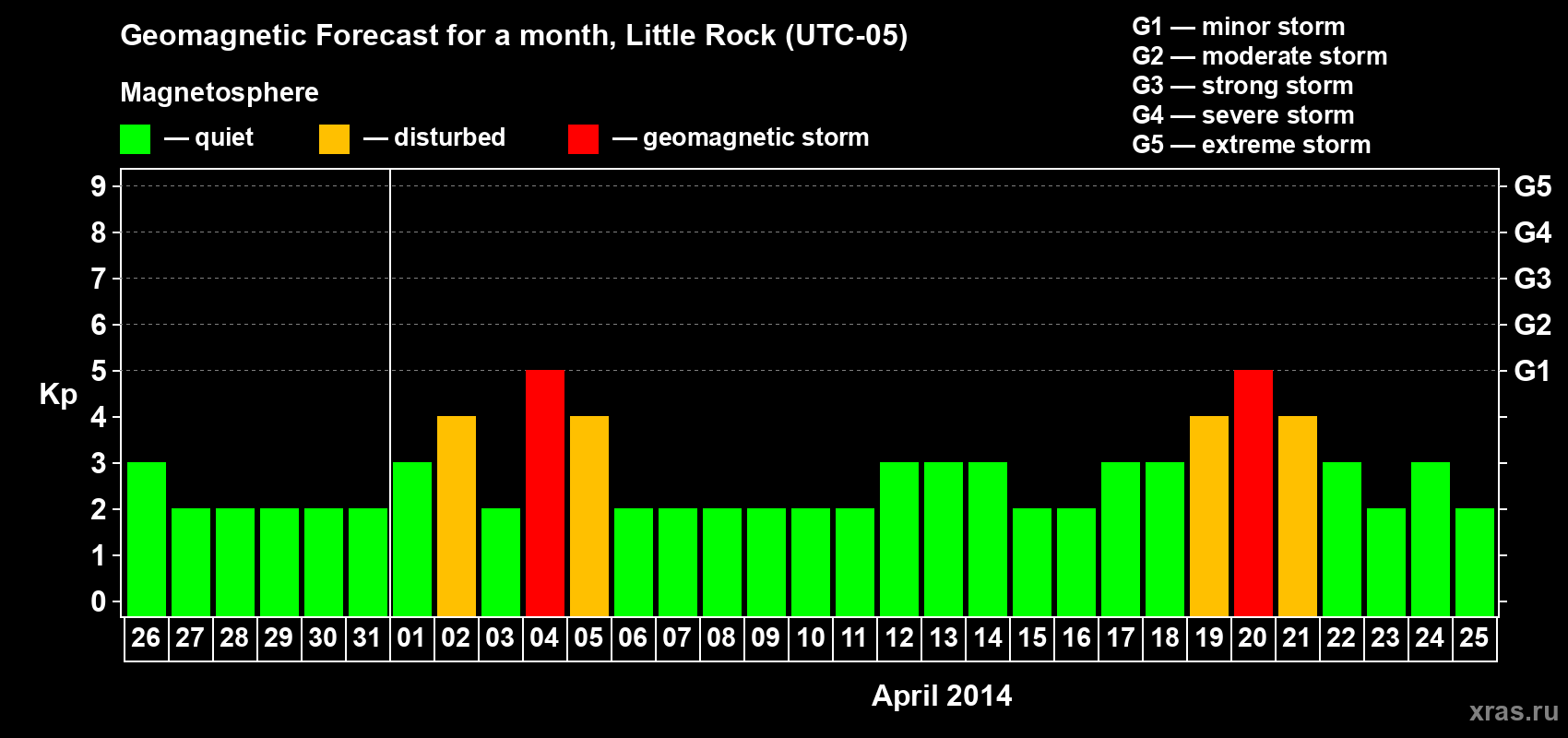Select the green bar for April 25
1568x738 pixels.
click(x=1475, y=562)
